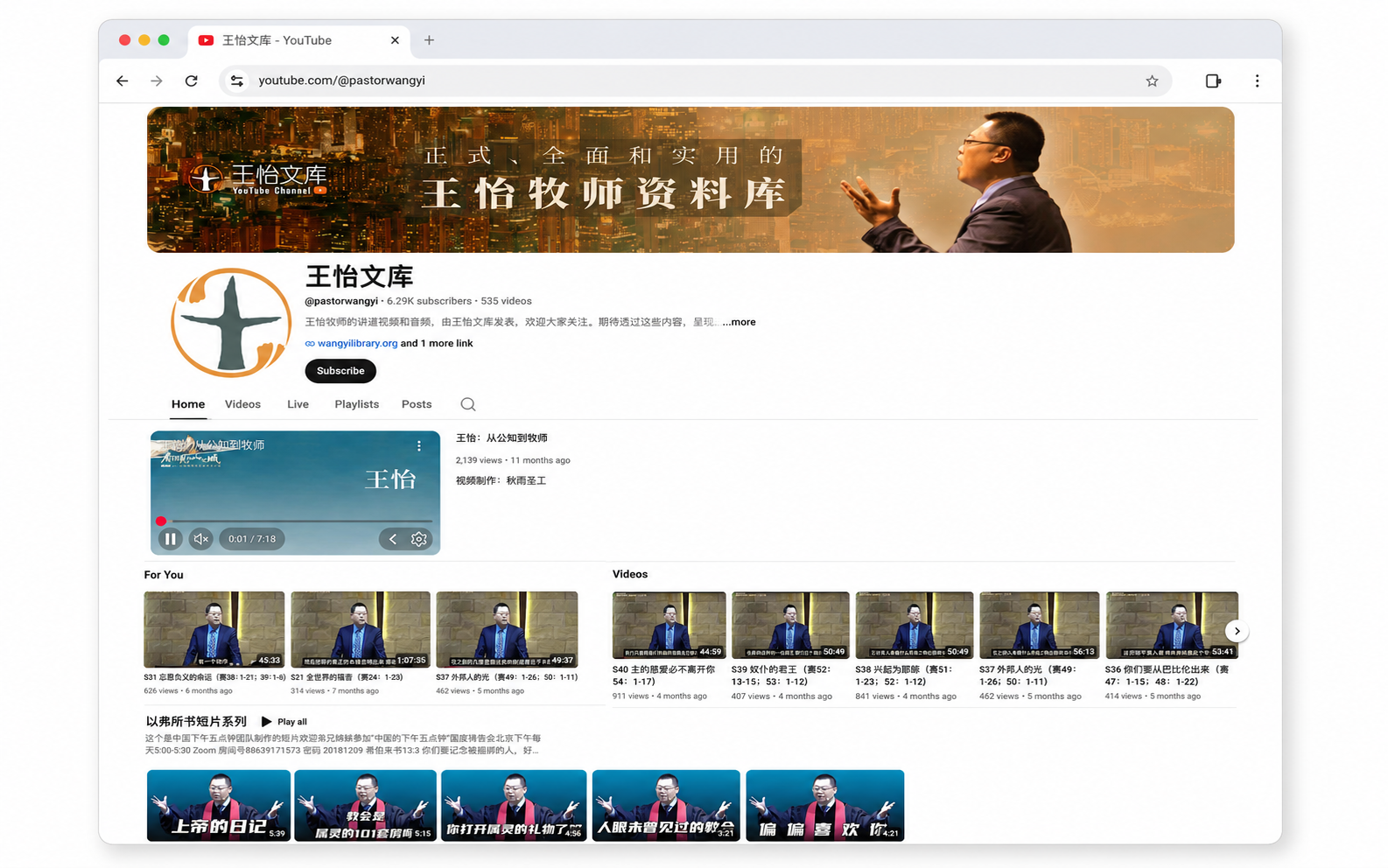Switch to the Live tab
1388x868 pixels.
[x=298, y=404]
